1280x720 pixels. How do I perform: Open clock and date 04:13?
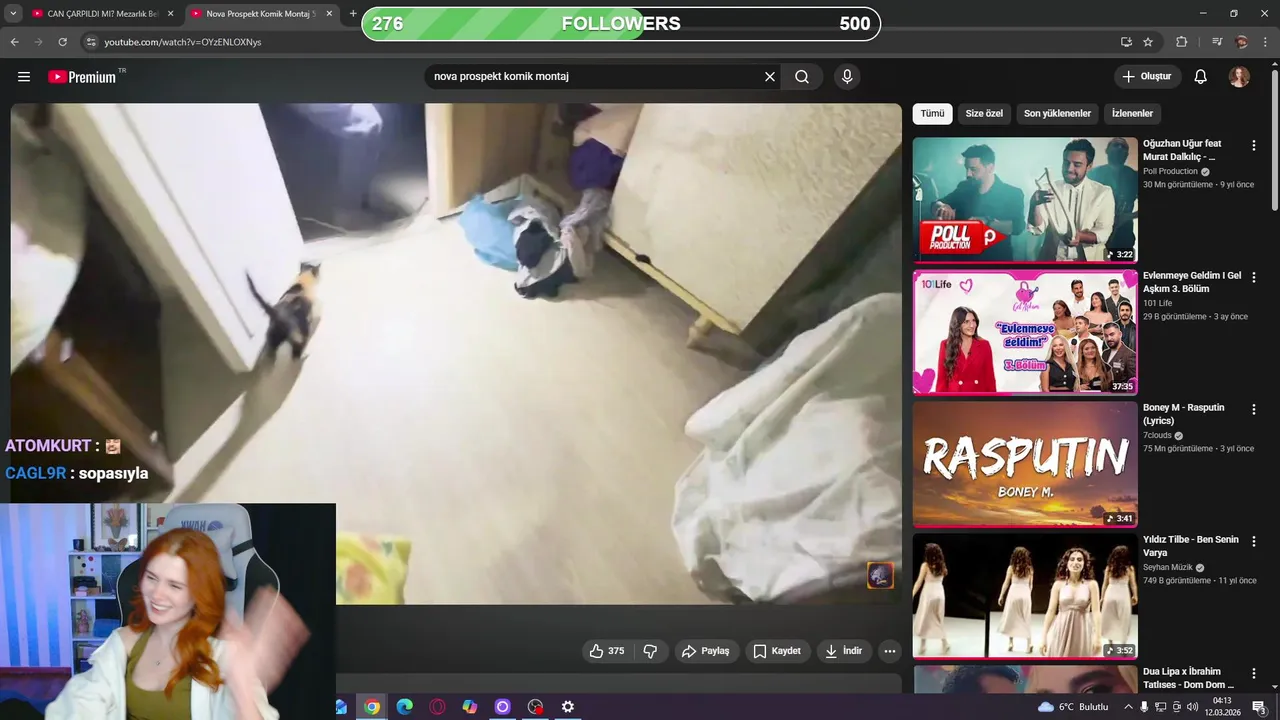point(1222,707)
